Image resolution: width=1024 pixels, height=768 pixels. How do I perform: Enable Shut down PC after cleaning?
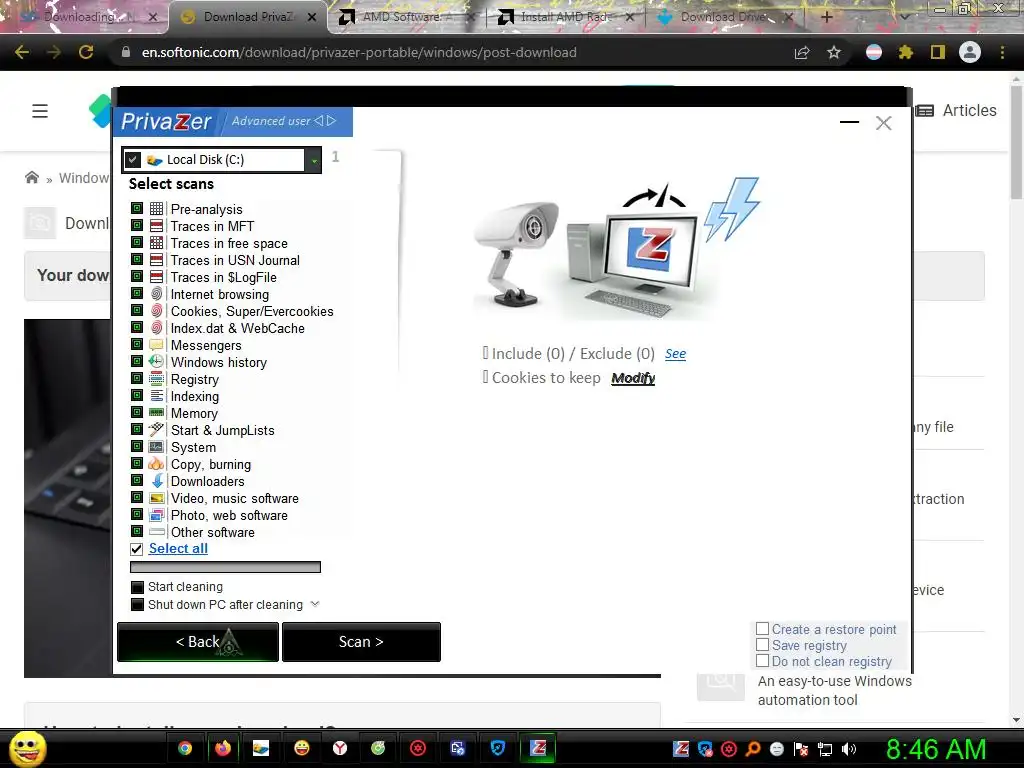[137, 604]
